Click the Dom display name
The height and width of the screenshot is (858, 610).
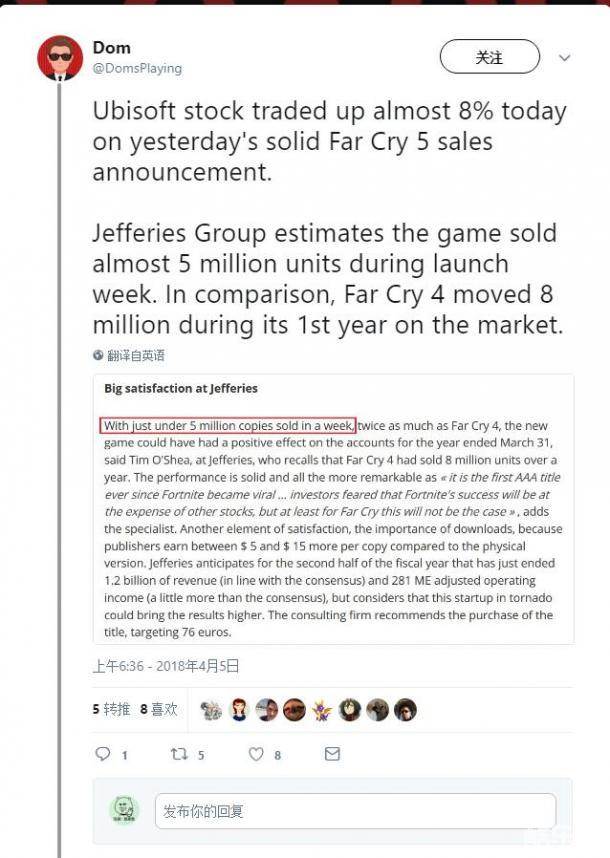tap(111, 48)
